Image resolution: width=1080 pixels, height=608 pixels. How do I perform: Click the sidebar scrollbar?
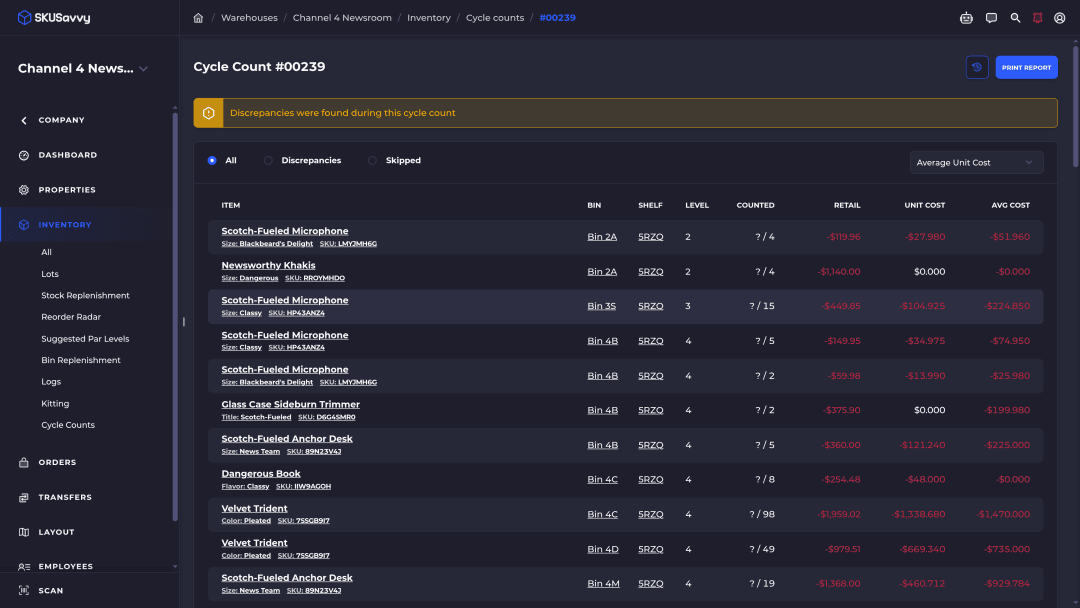175,315
